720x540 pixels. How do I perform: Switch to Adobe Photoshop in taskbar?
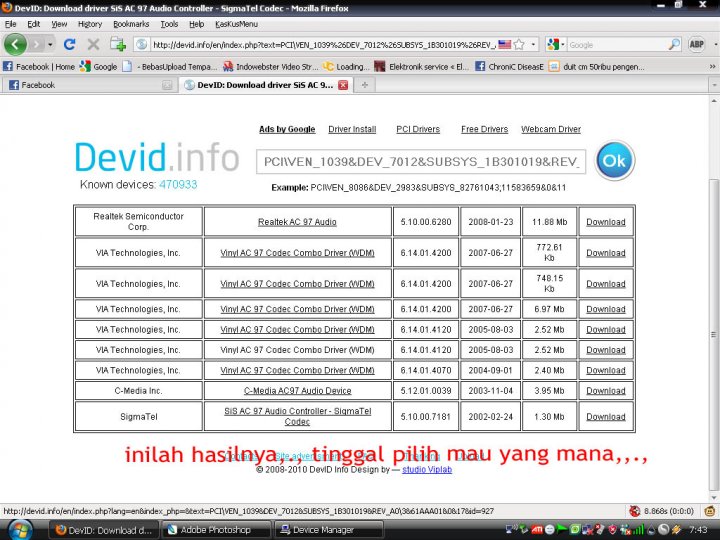click(216, 530)
